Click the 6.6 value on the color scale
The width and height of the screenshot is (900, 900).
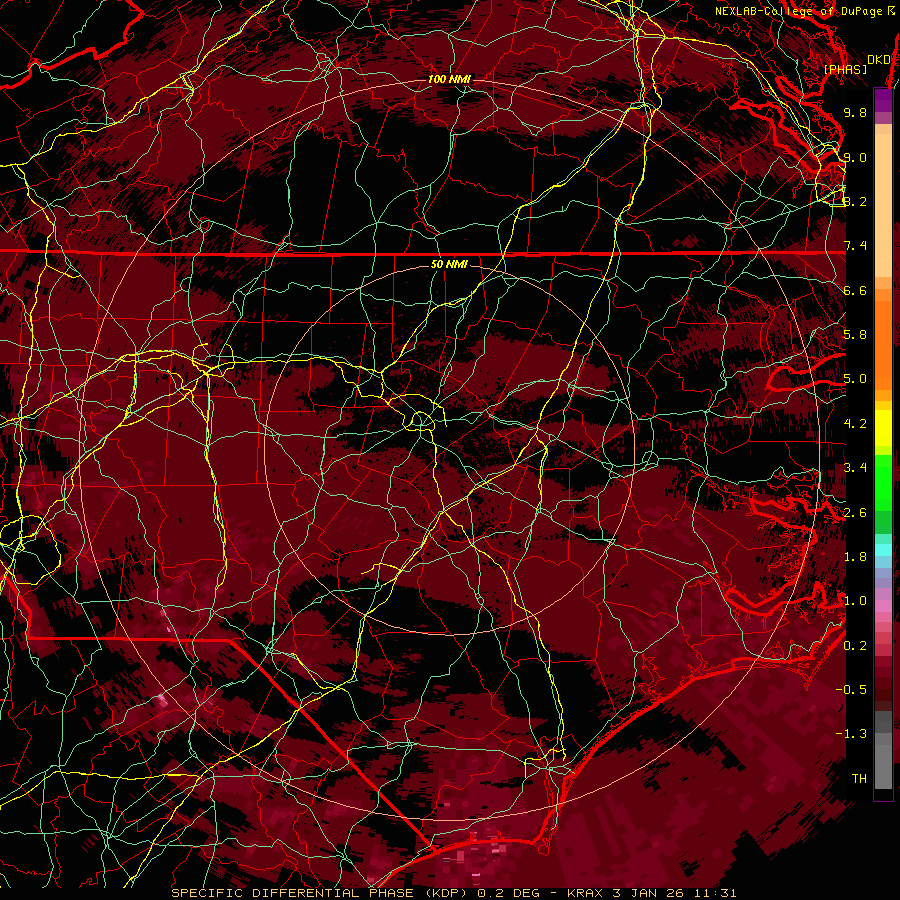pos(855,290)
